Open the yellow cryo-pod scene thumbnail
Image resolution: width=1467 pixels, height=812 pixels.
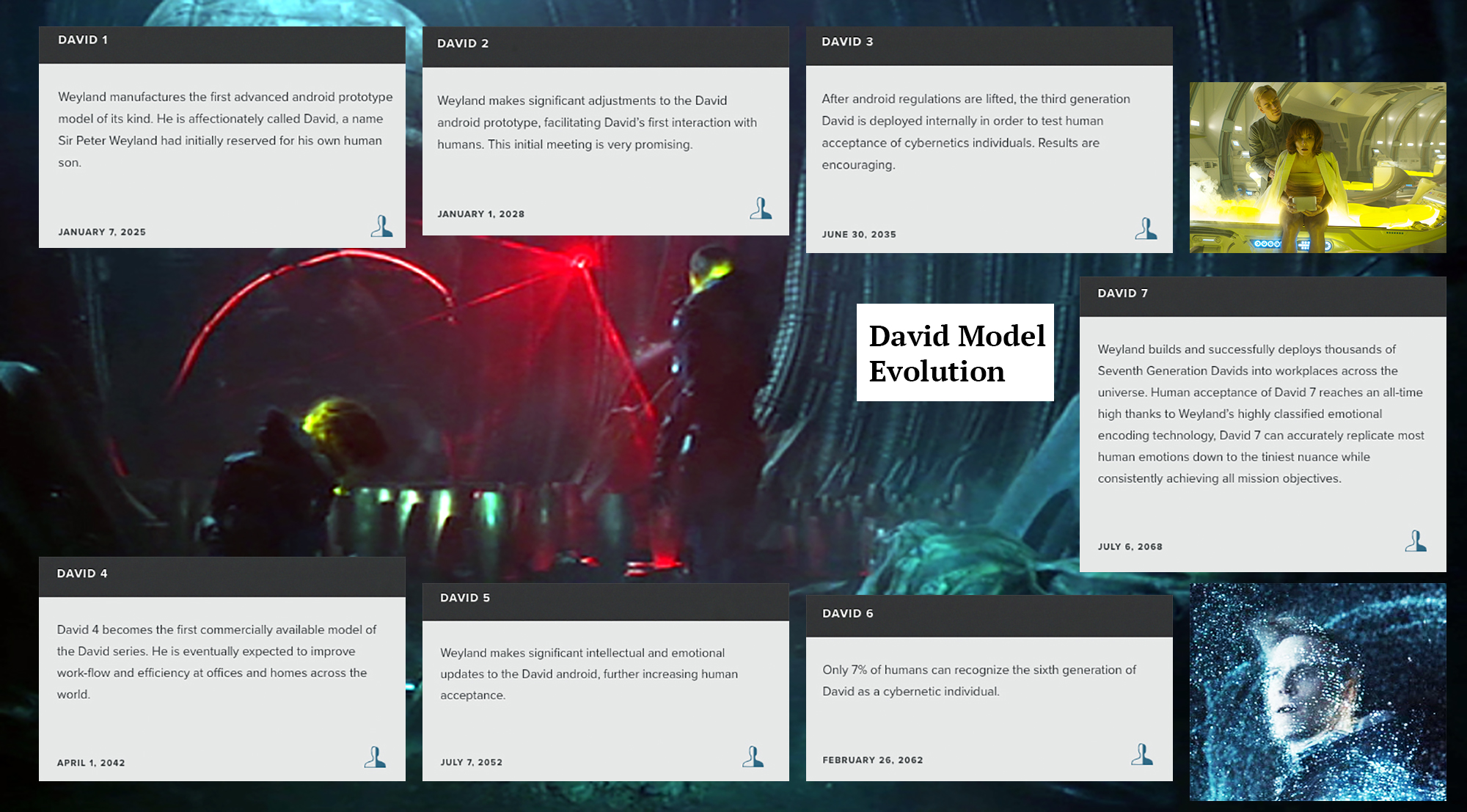1317,167
